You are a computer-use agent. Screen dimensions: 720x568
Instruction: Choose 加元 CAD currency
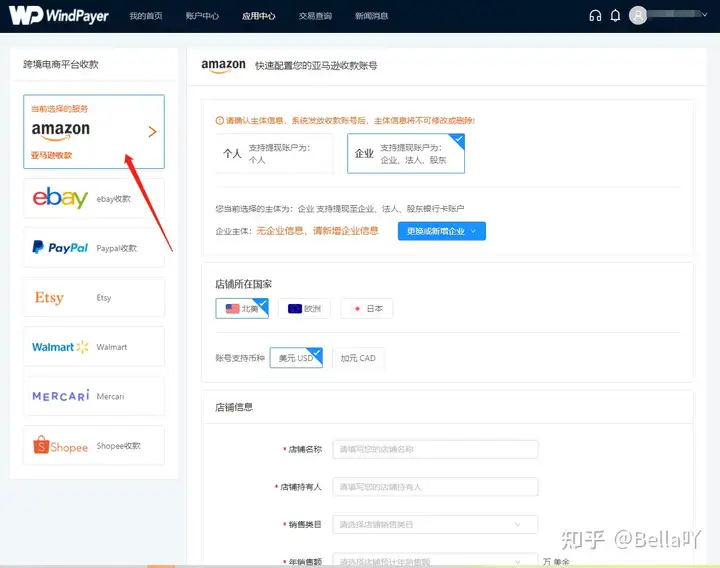(358, 358)
